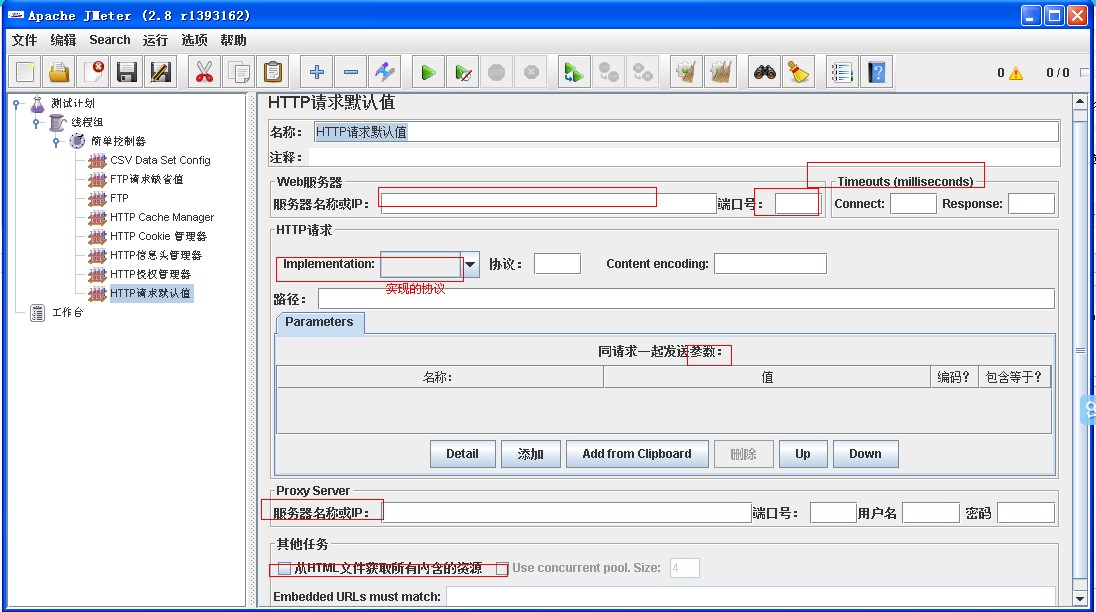Image resolution: width=1096 pixels, height=612 pixels.
Task: Click the gray Shutdown icon
Action: [x=531, y=72]
